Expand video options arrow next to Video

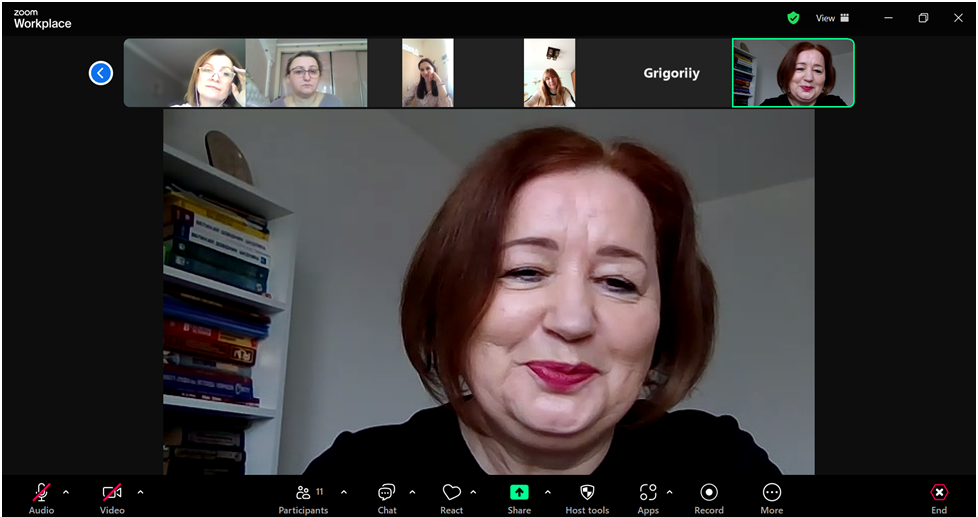point(140,492)
